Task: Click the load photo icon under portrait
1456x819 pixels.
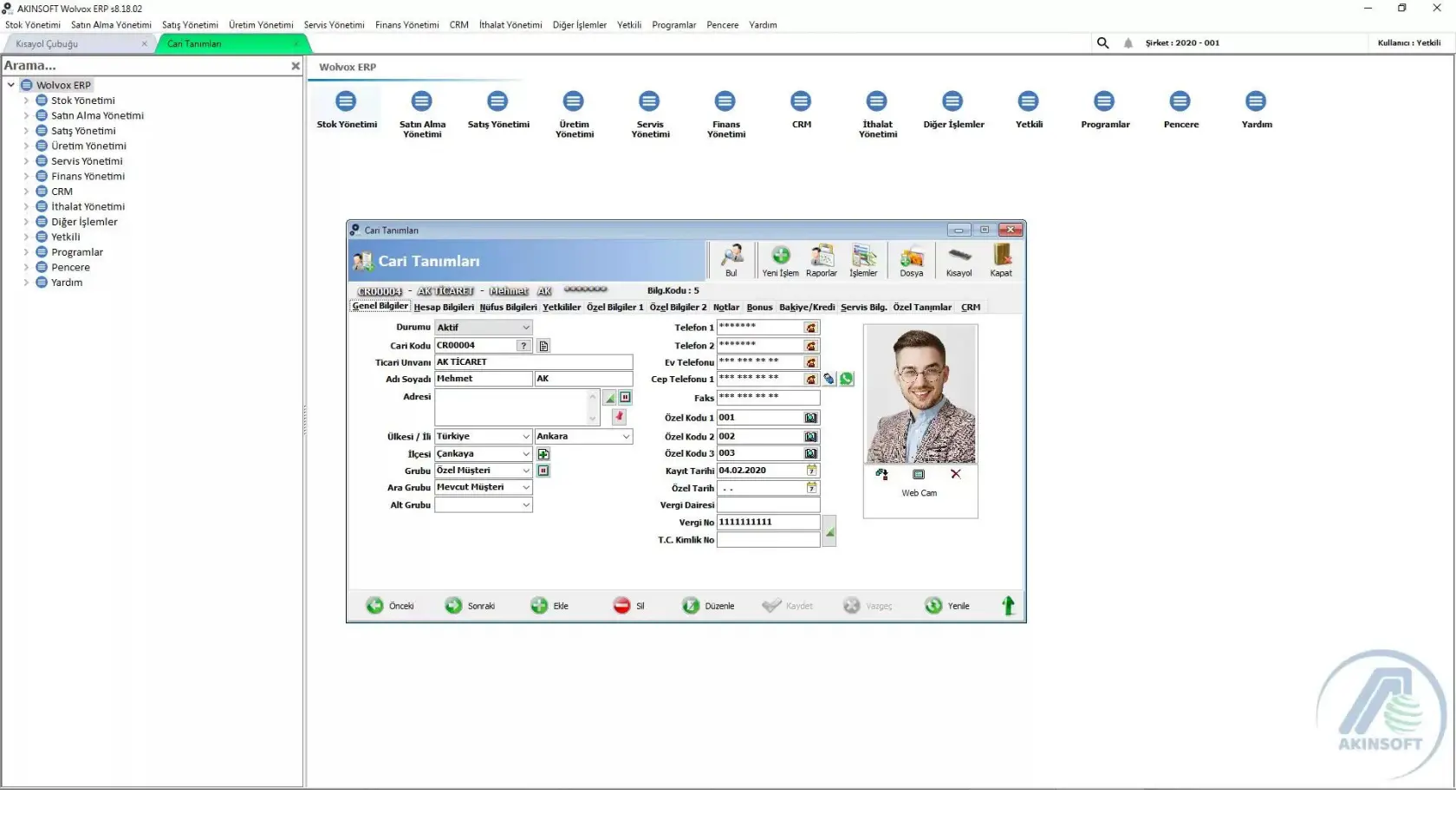Action: click(882, 474)
